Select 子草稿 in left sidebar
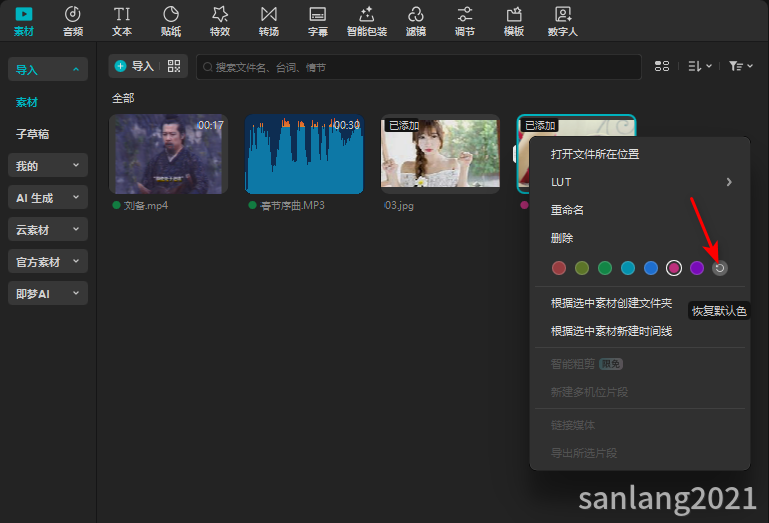Screen dimensions: 769x523 point(32,134)
